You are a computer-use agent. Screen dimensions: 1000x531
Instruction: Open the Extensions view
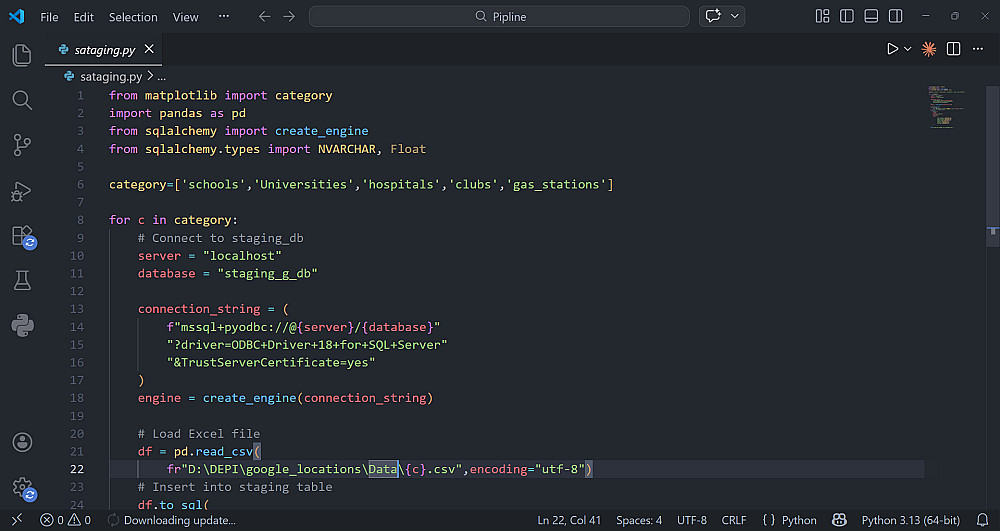[x=21, y=236]
